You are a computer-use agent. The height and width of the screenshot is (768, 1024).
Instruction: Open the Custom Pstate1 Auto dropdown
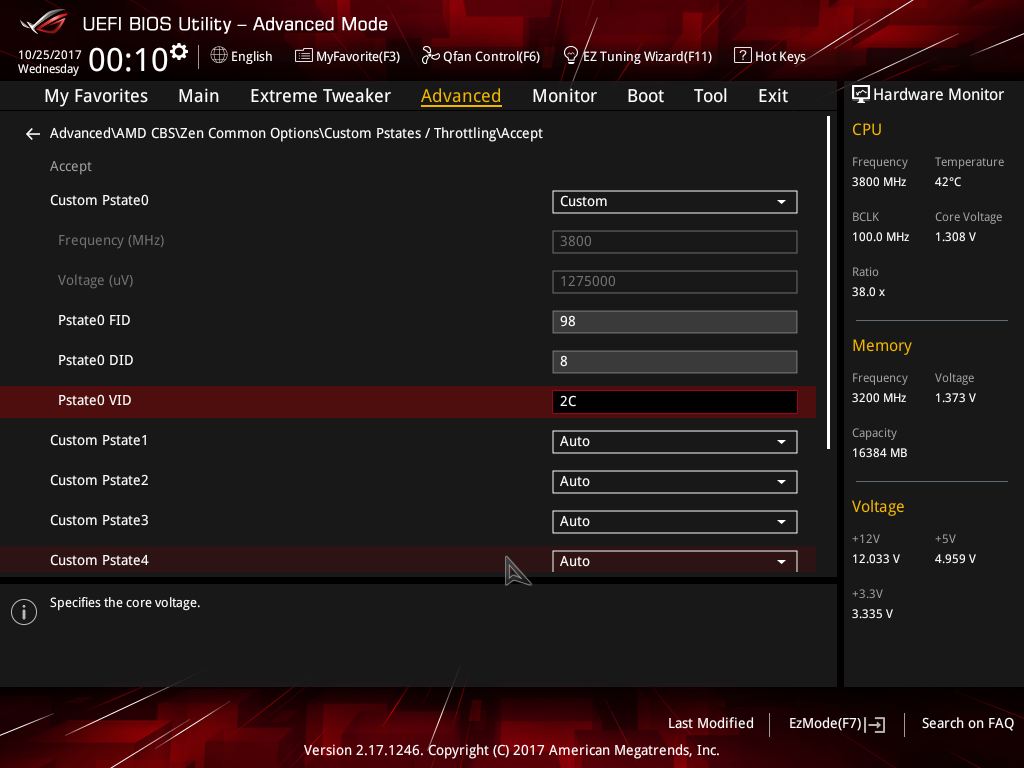click(x=675, y=441)
